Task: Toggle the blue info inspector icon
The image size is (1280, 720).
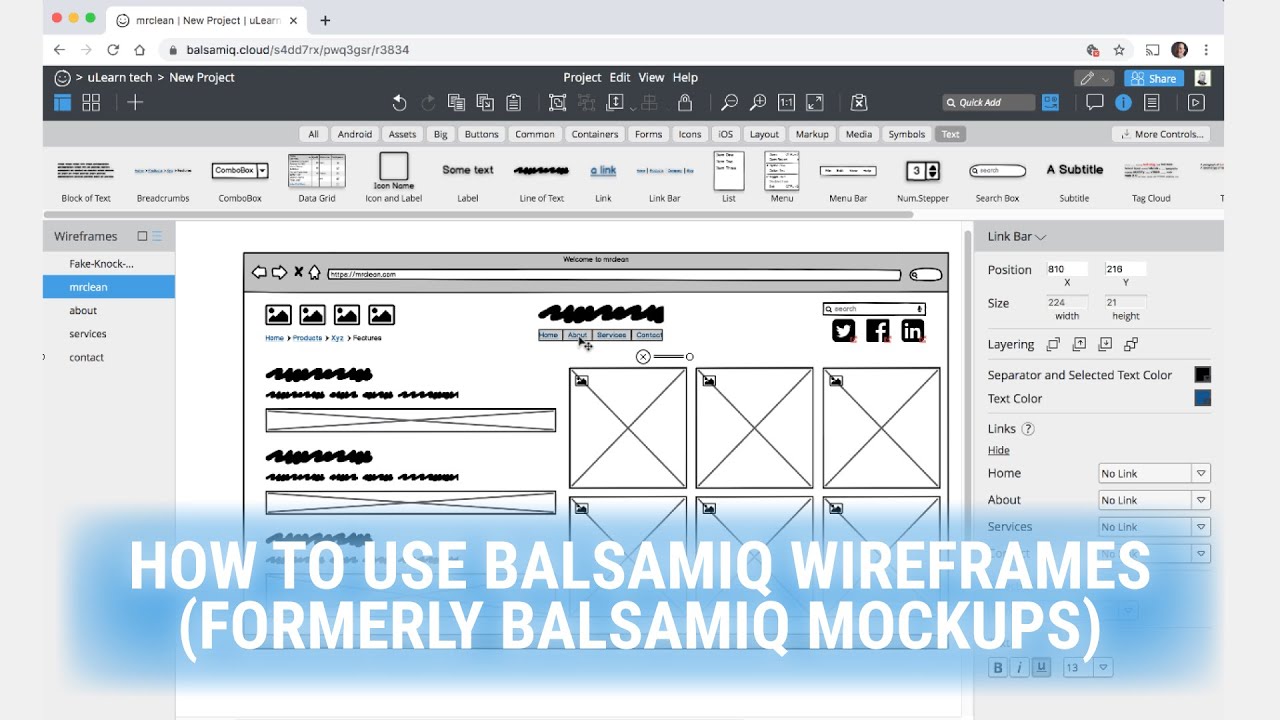Action: (1123, 102)
